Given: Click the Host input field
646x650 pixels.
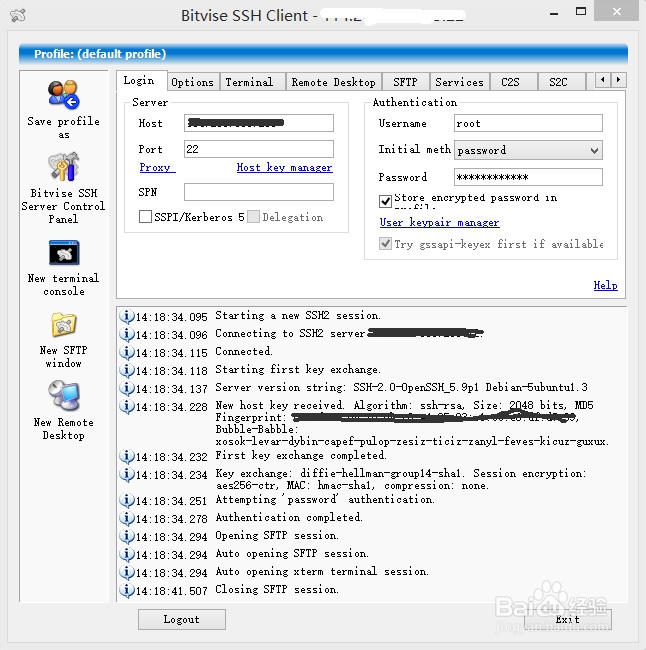Looking at the screenshot, I should [x=259, y=123].
